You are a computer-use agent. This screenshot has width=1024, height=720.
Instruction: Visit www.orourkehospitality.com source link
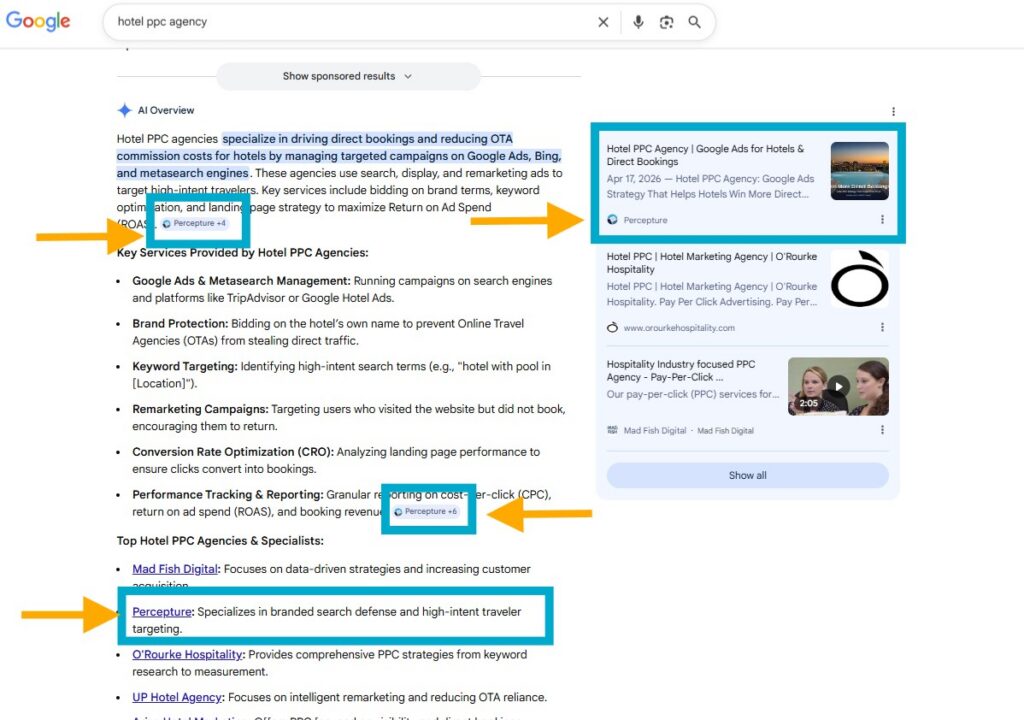click(679, 328)
